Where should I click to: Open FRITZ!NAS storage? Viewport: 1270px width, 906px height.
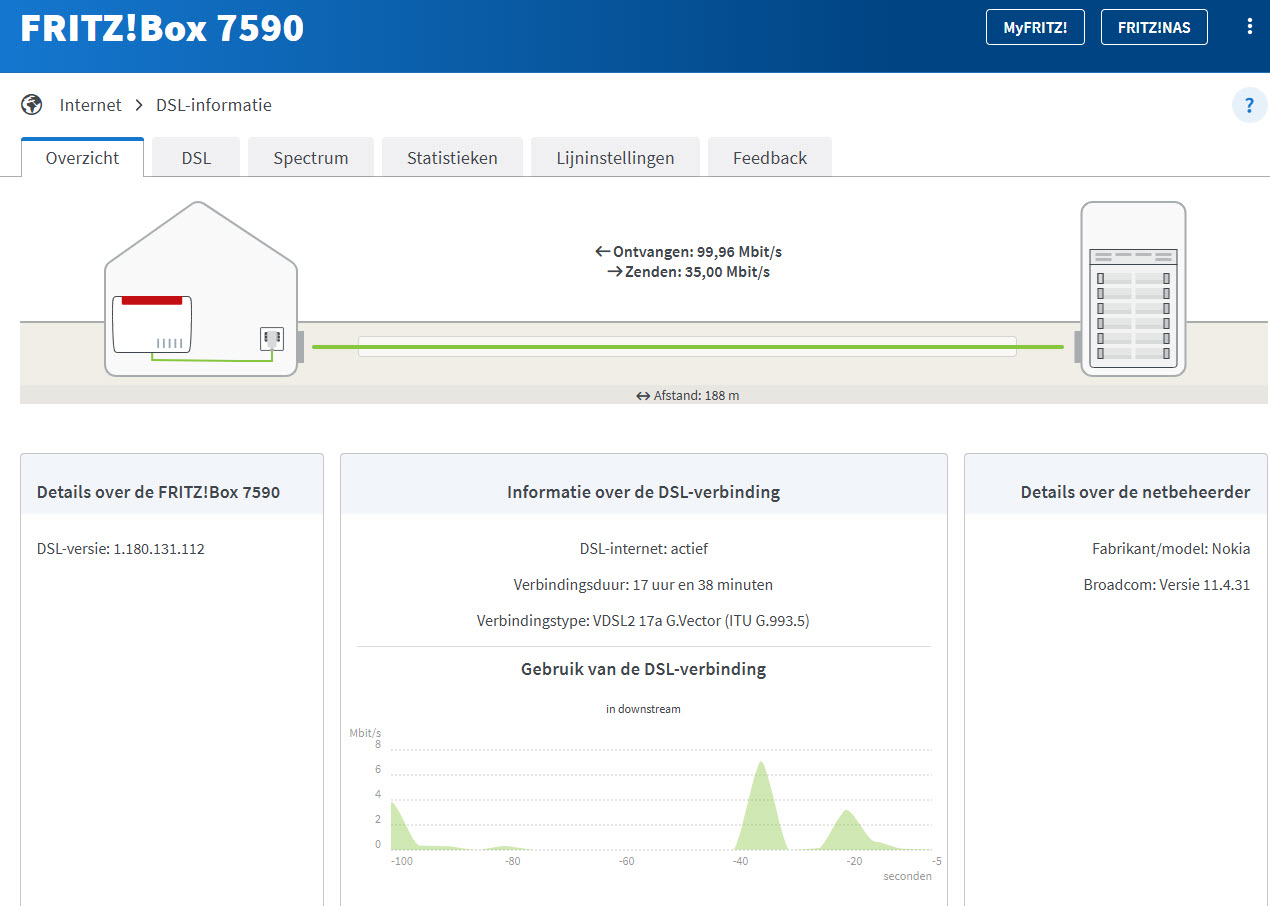coord(1153,27)
